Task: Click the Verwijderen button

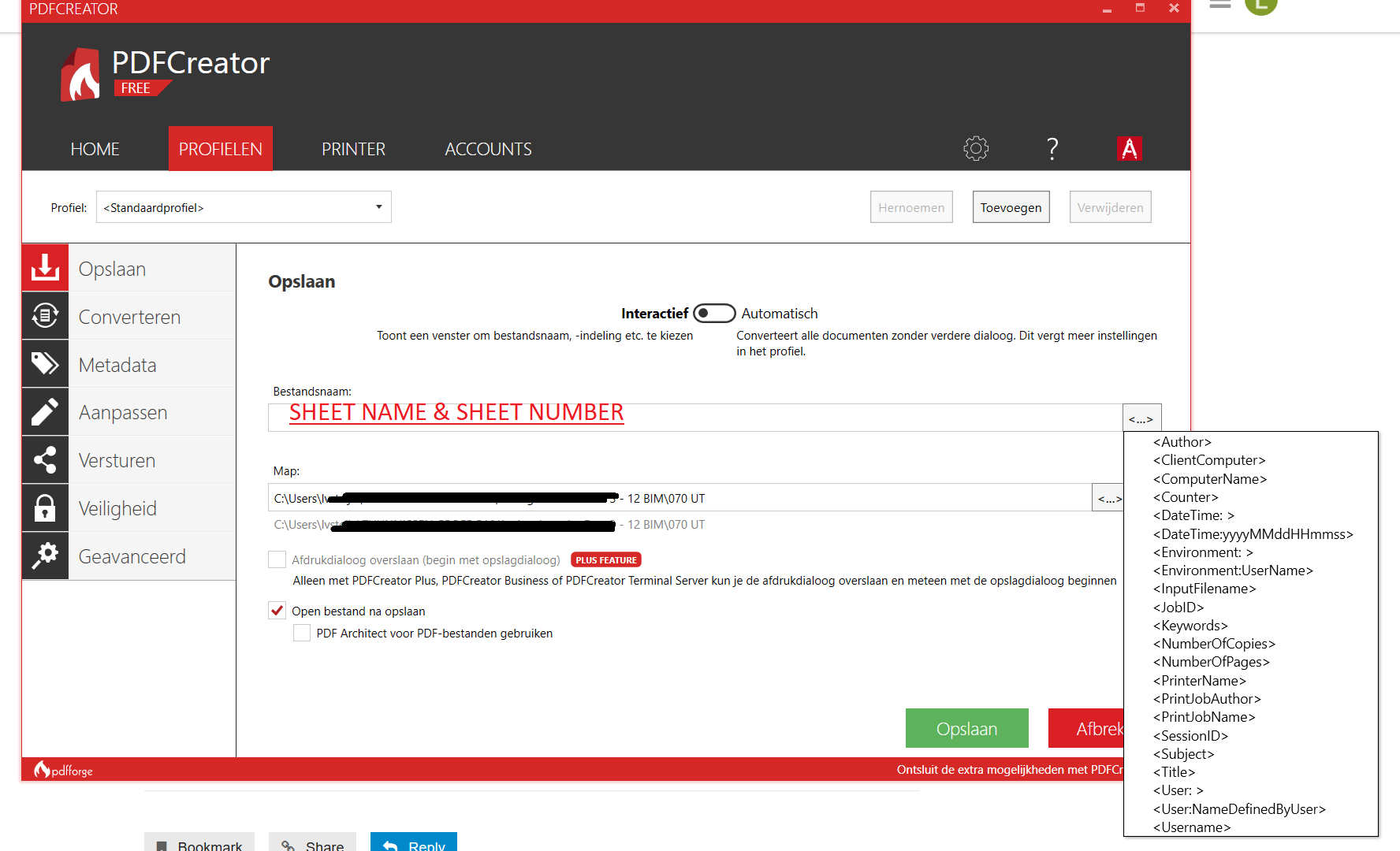Action: point(1110,207)
